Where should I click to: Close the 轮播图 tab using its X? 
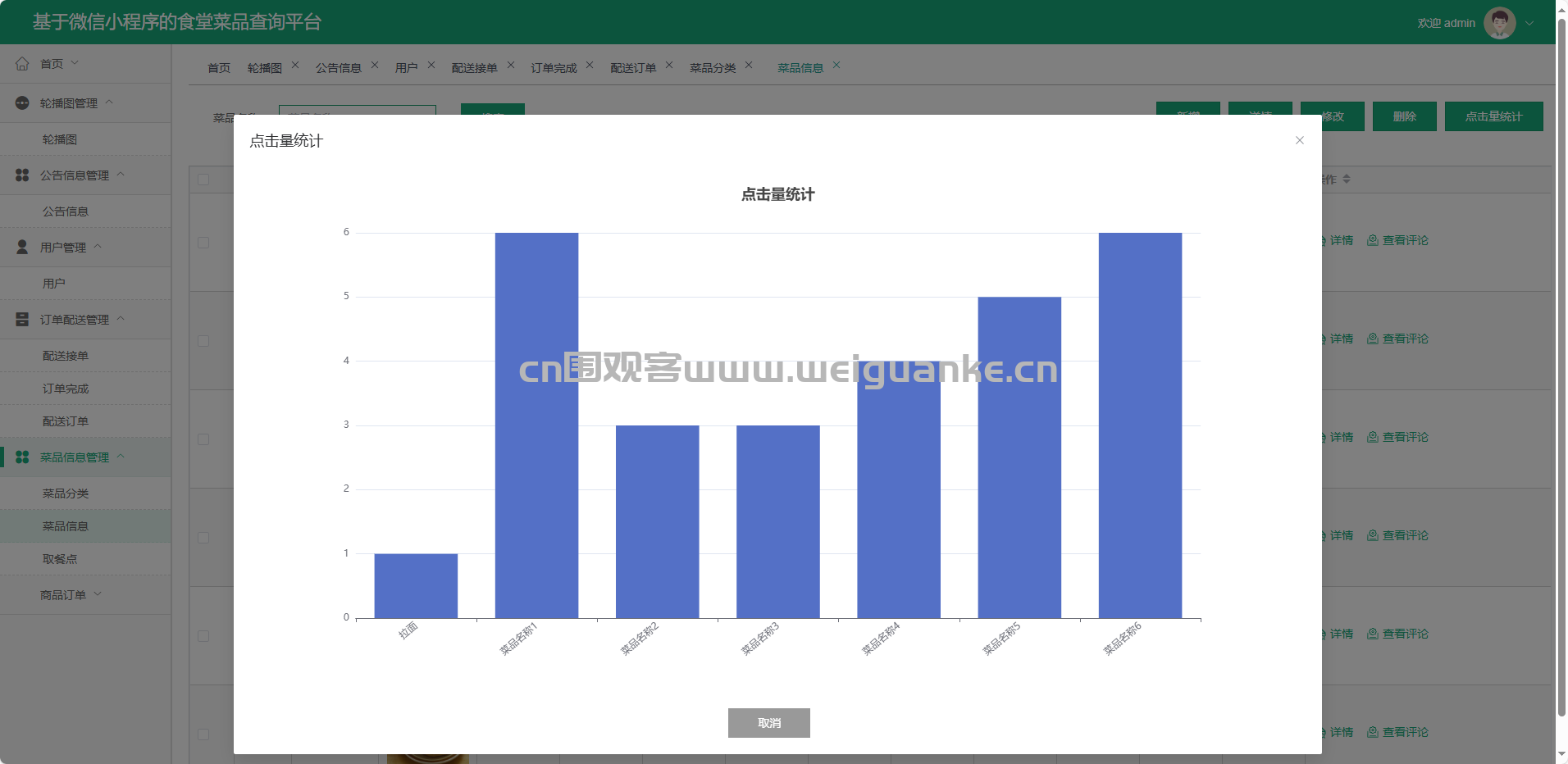[x=295, y=66]
